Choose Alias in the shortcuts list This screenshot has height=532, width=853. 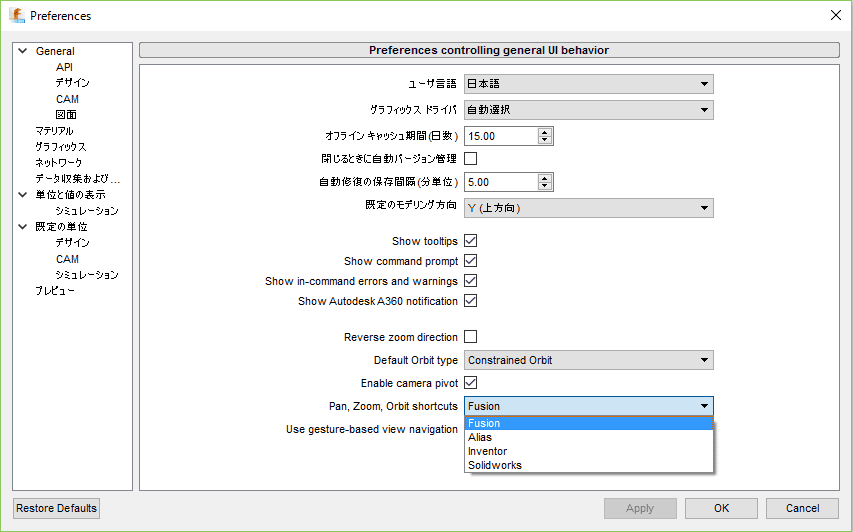(589, 437)
